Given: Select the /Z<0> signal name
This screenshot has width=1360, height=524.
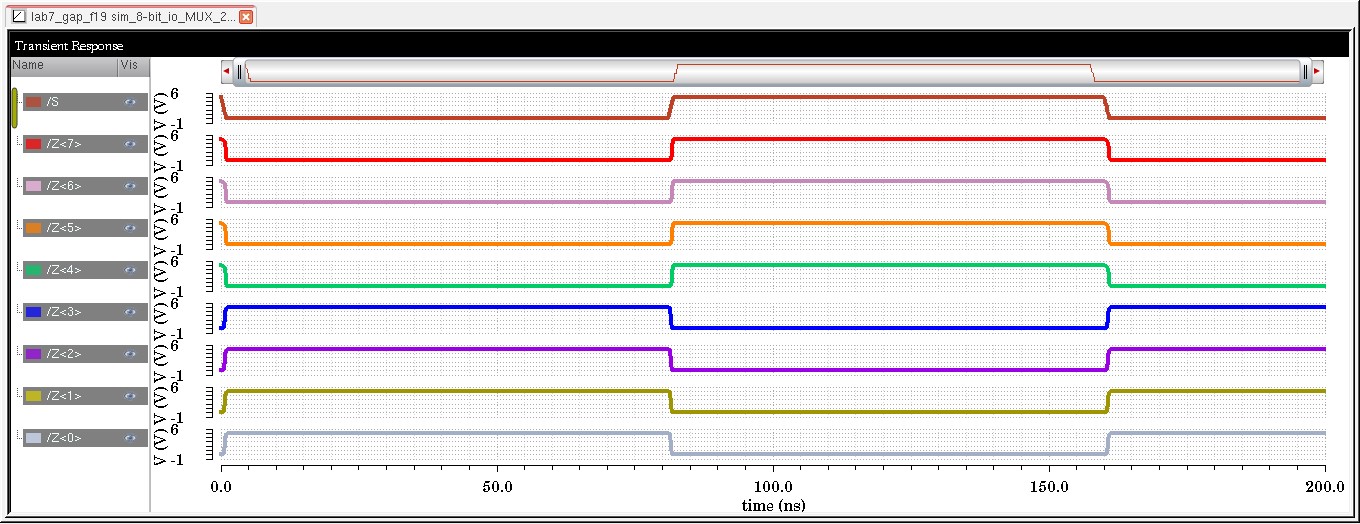Looking at the screenshot, I should (x=63, y=438).
